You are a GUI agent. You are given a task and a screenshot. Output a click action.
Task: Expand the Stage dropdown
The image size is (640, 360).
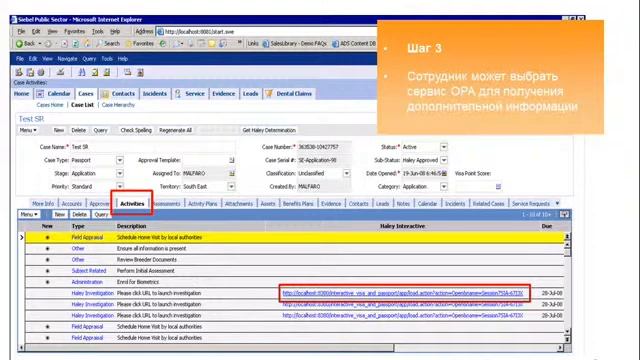[120, 173]
